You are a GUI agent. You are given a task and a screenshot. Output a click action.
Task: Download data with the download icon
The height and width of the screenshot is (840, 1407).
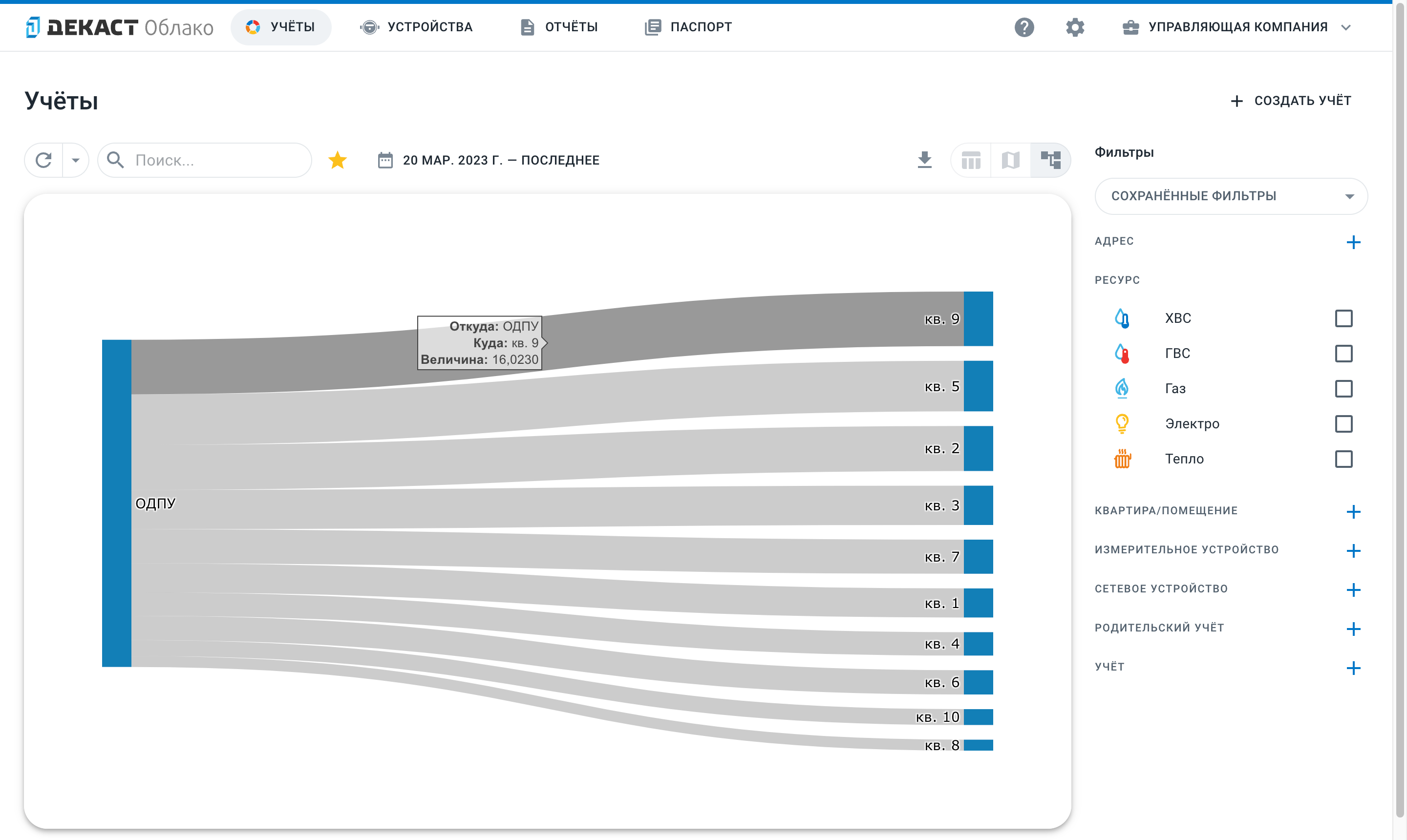pos(924,160)
